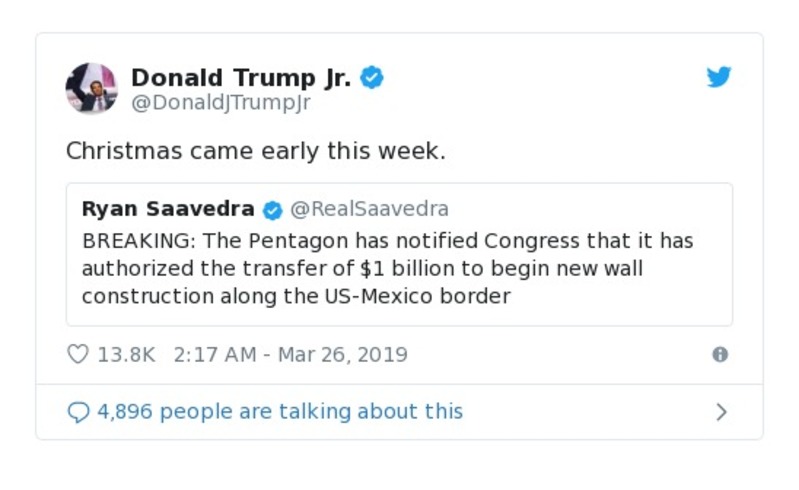This screenshot has height=490, width=799.
Task: Click verified badge beside Donald Trump Jr.
Action: pos(372,78)
